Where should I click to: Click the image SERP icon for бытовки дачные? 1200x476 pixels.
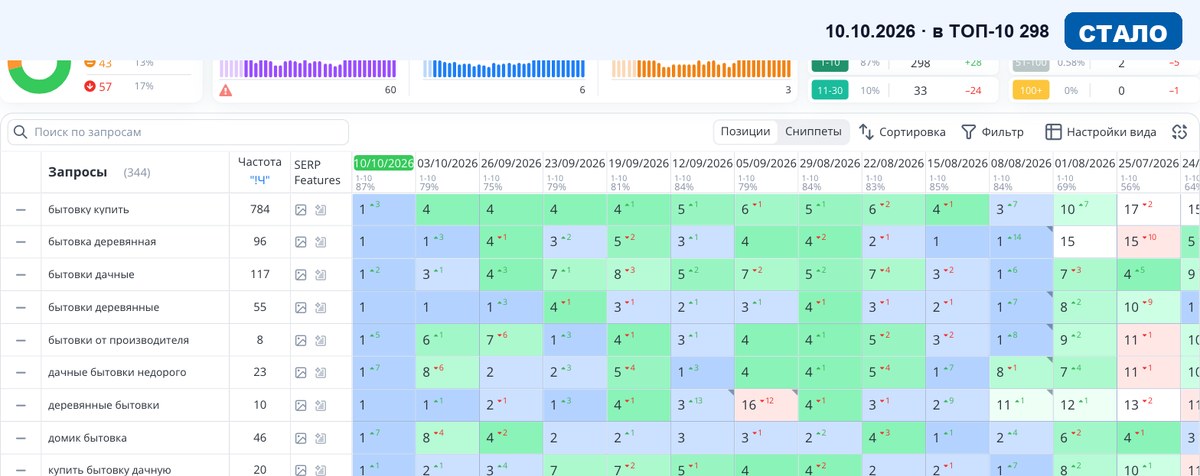301,275
